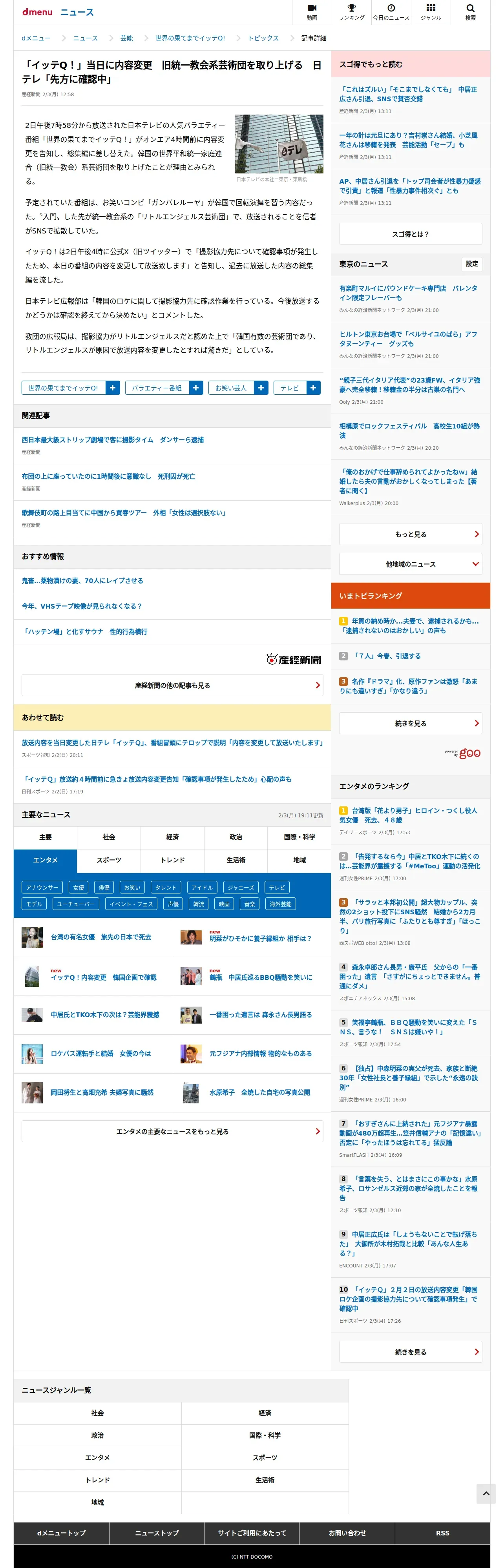Open 西日本最大級ストリップ劇場 related article
Image resolution: width=504 pixels, height=1568 pixels.
pos(113,439)
